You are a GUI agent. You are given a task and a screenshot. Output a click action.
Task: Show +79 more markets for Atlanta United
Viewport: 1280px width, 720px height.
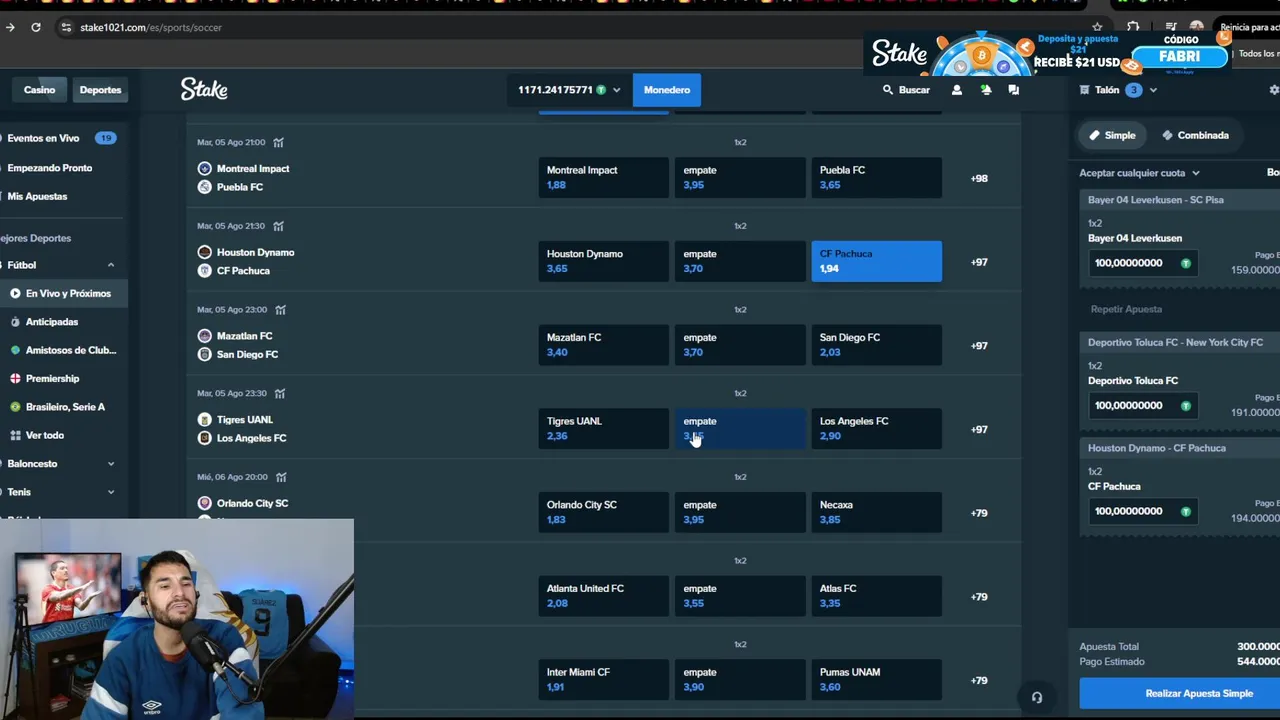[979, 597]
